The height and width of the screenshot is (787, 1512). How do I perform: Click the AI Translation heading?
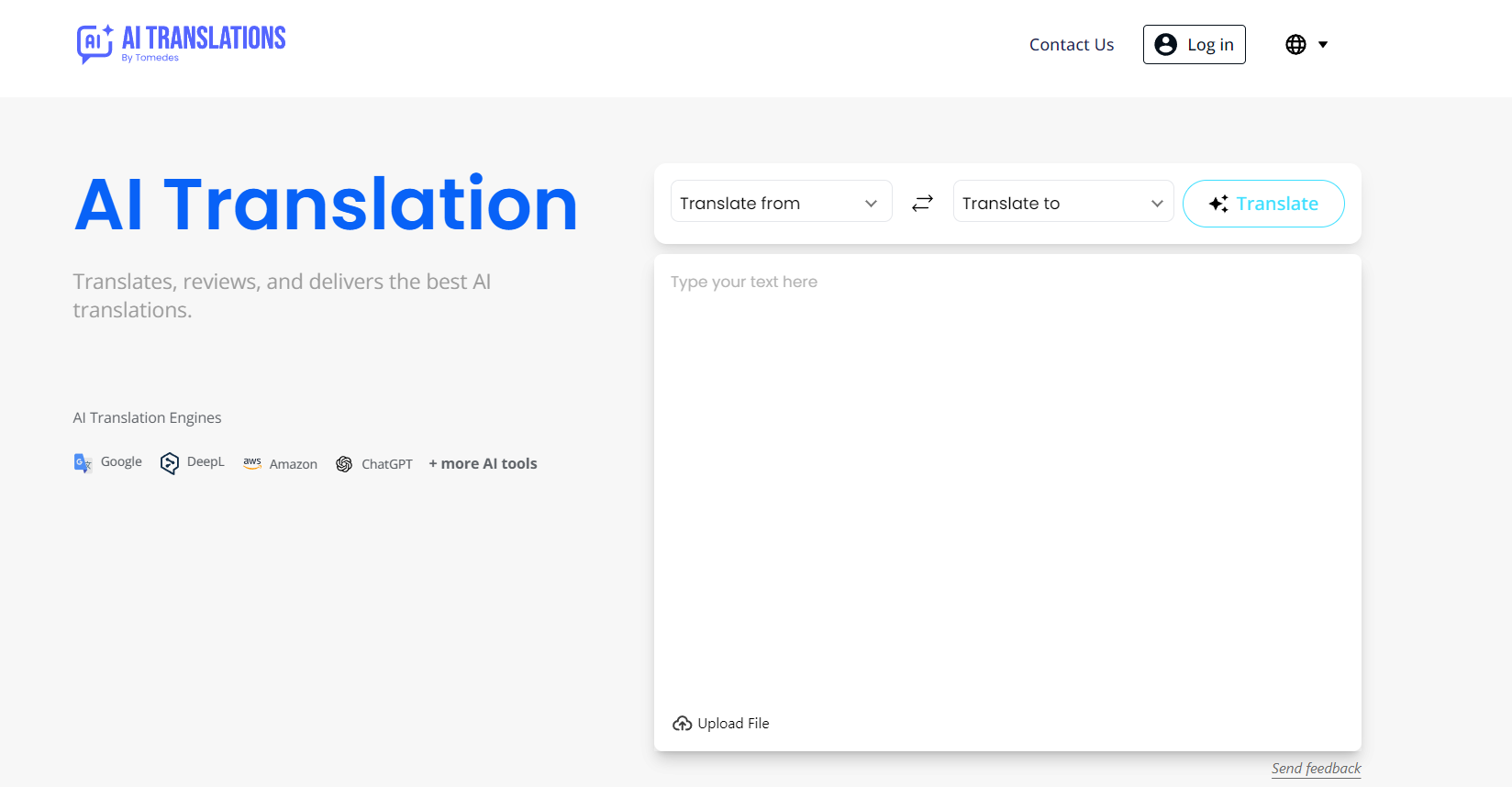tap(326, 204)
